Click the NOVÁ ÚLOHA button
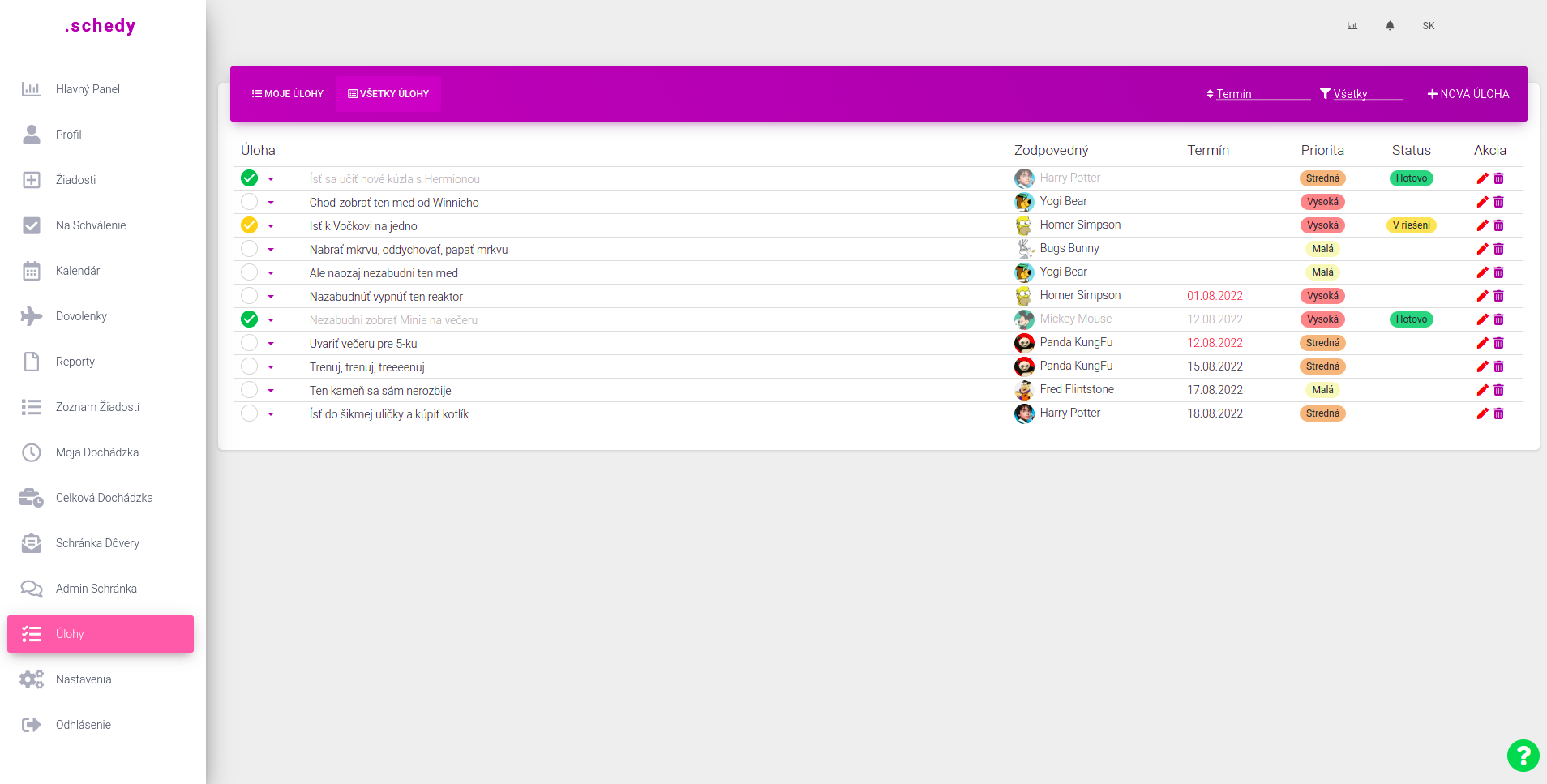The height and width of the screenshot is (784, 1547). (x=1468, y=94)
